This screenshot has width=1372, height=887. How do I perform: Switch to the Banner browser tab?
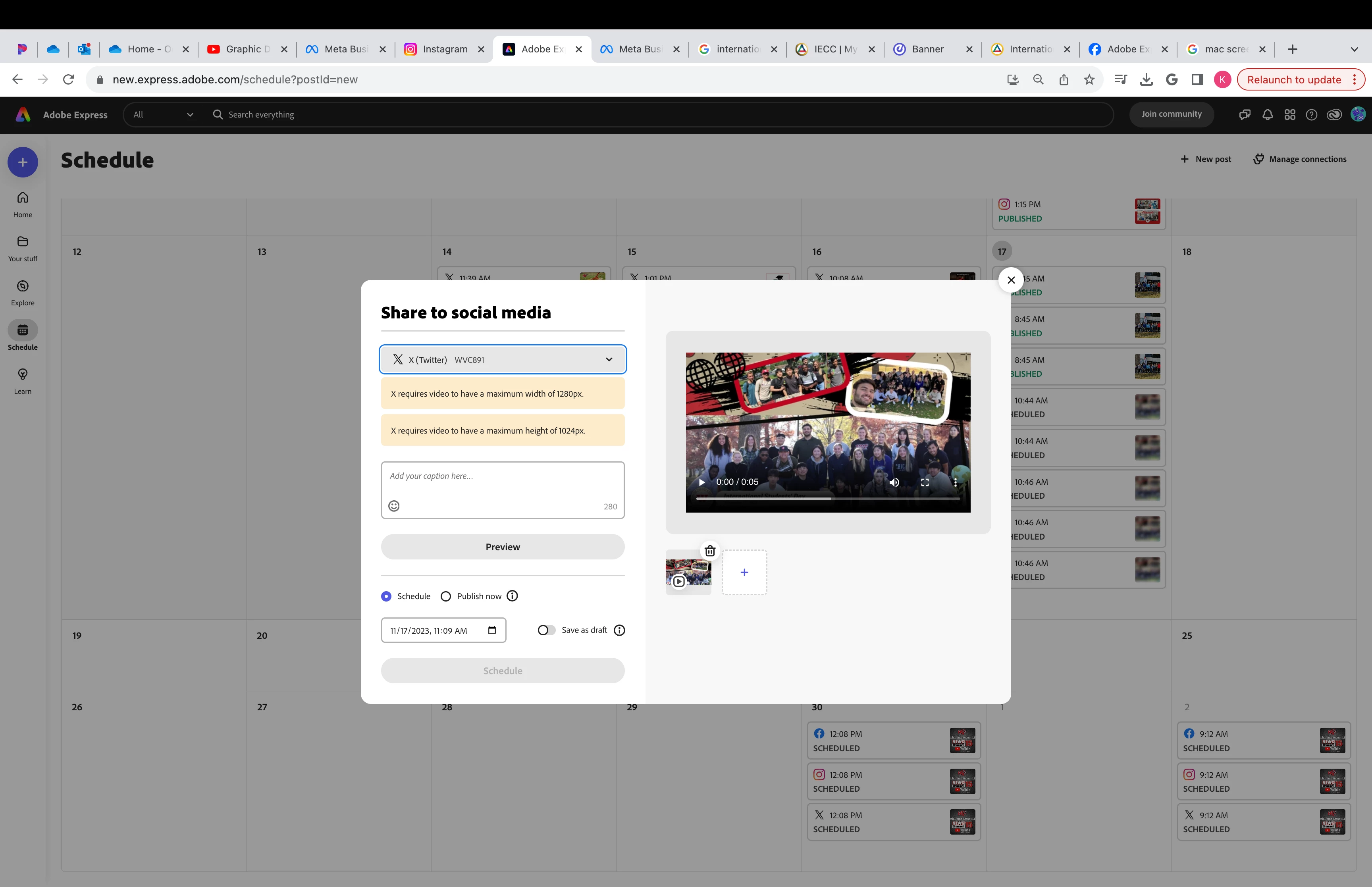point(927,49)
